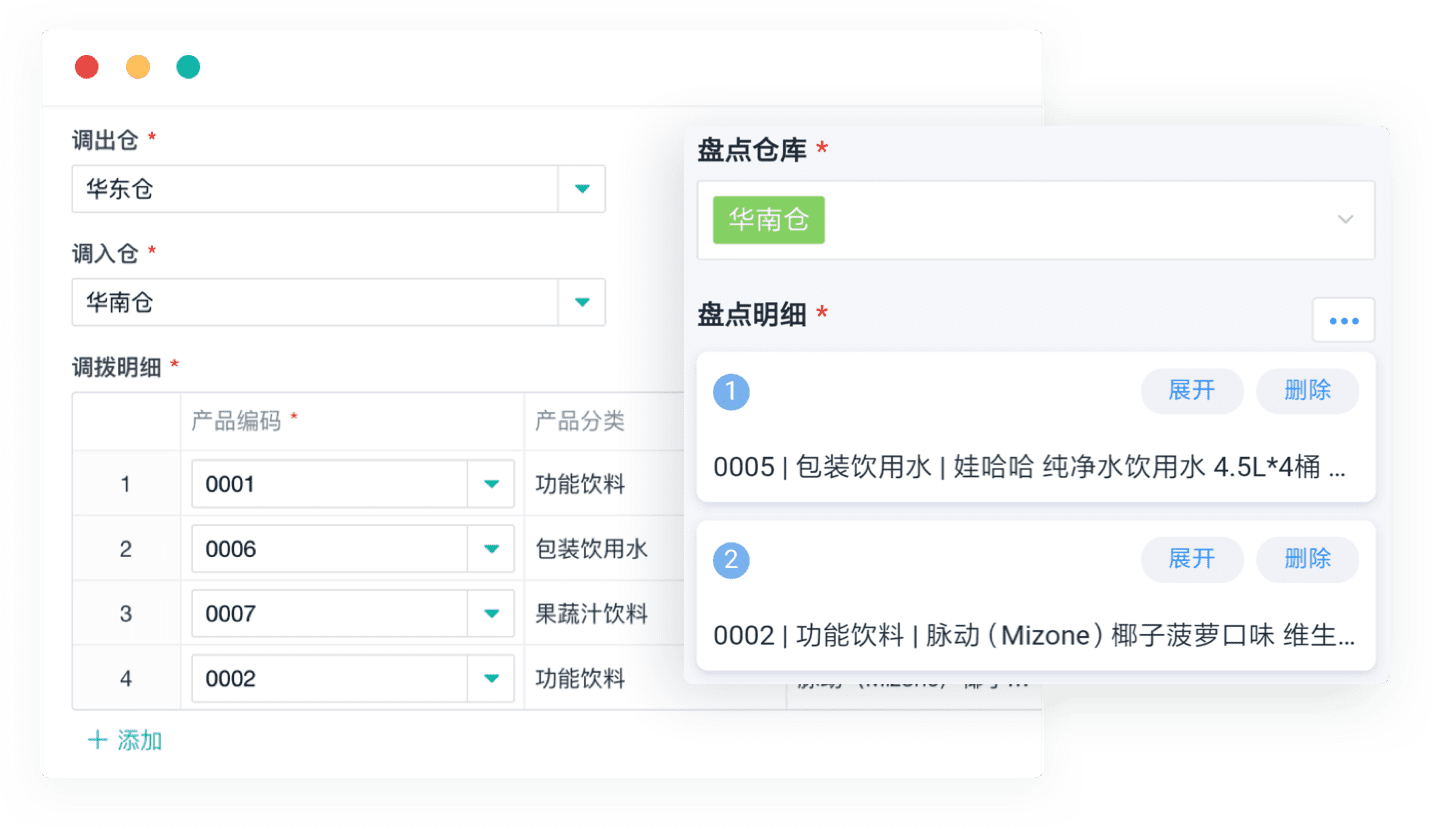Click the 华南仓 green tag
Screen dimensions: 1434x828
768,220
